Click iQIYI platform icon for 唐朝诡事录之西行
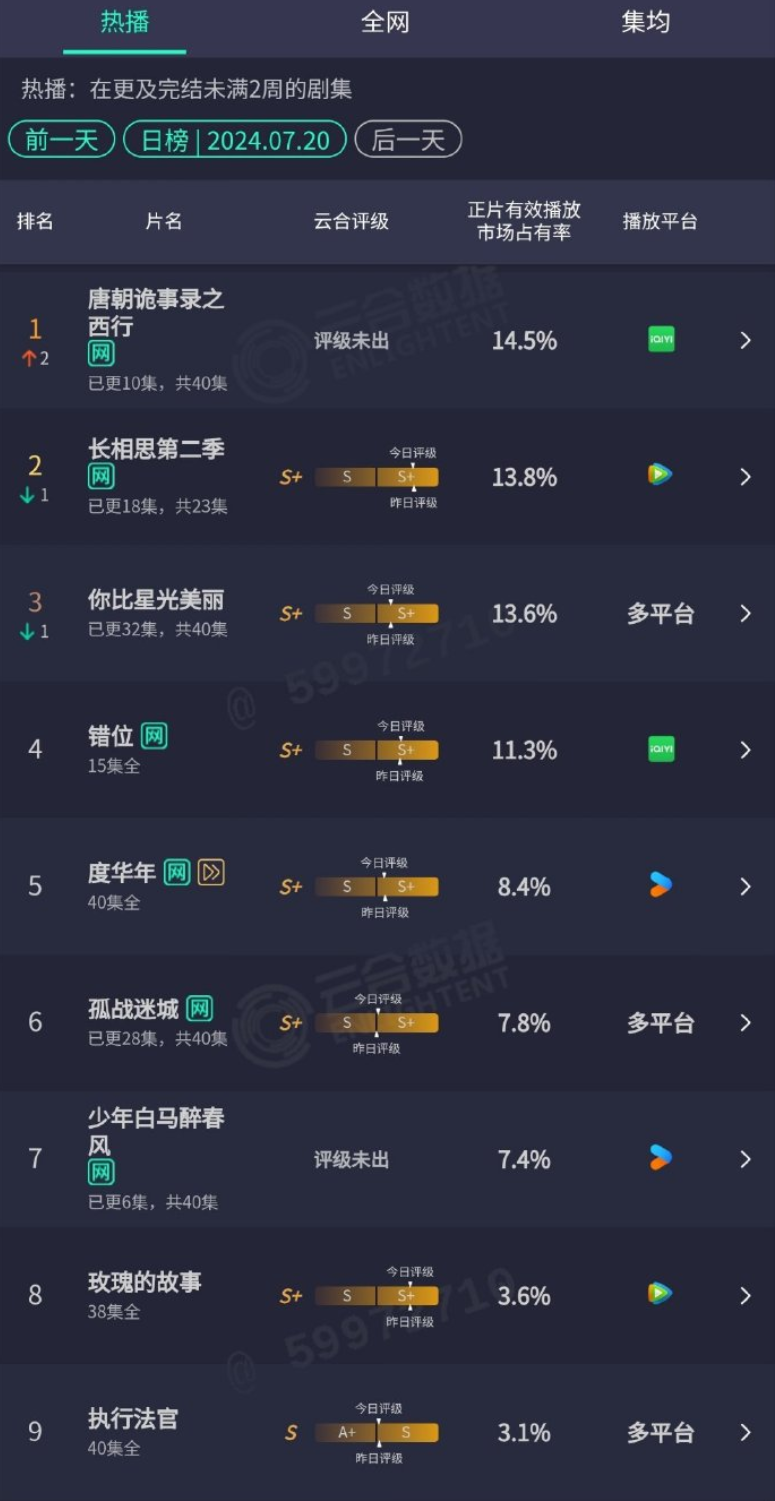The height and width of the screenshot is (1501, 775). (661, 340)
